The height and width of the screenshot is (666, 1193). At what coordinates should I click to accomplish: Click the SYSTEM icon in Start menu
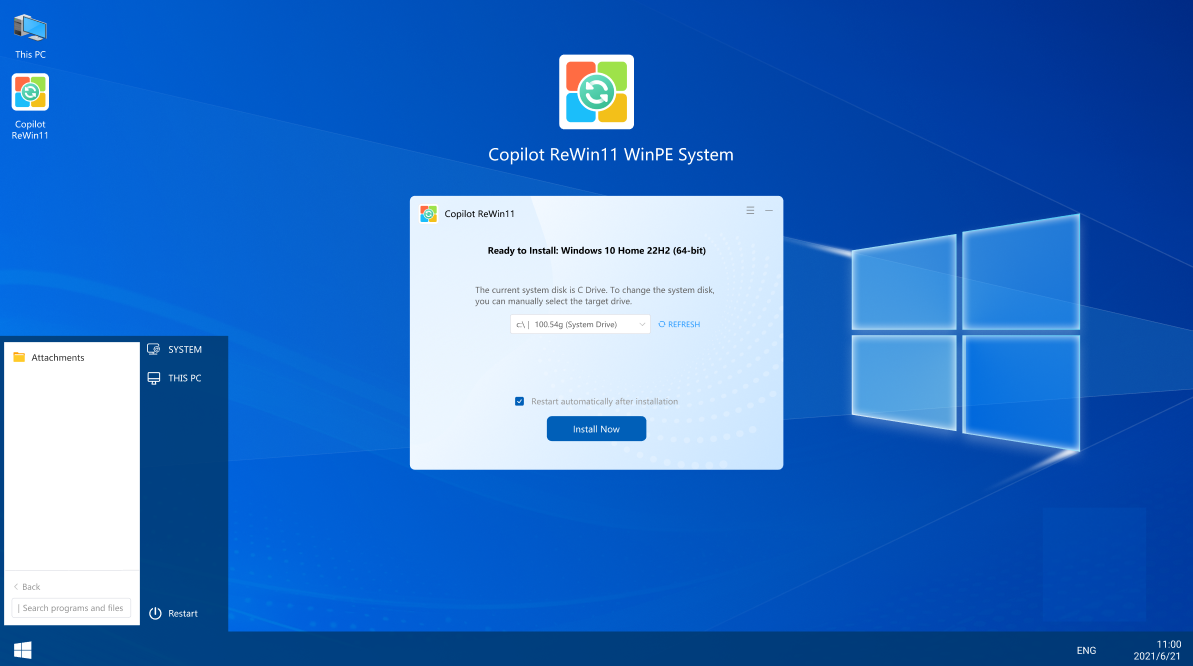[x=154, y=349]
